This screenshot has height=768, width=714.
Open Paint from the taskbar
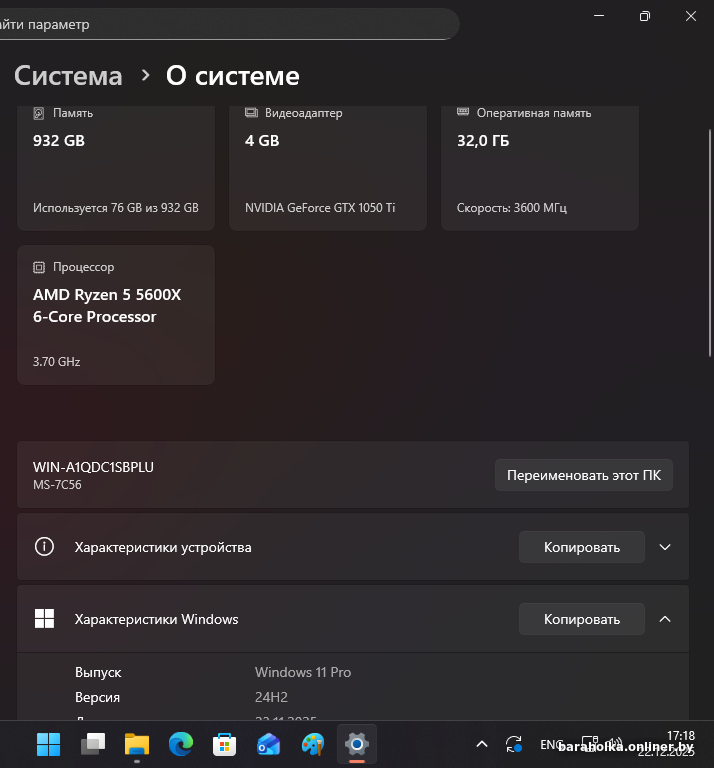click(x=312, y=744)
